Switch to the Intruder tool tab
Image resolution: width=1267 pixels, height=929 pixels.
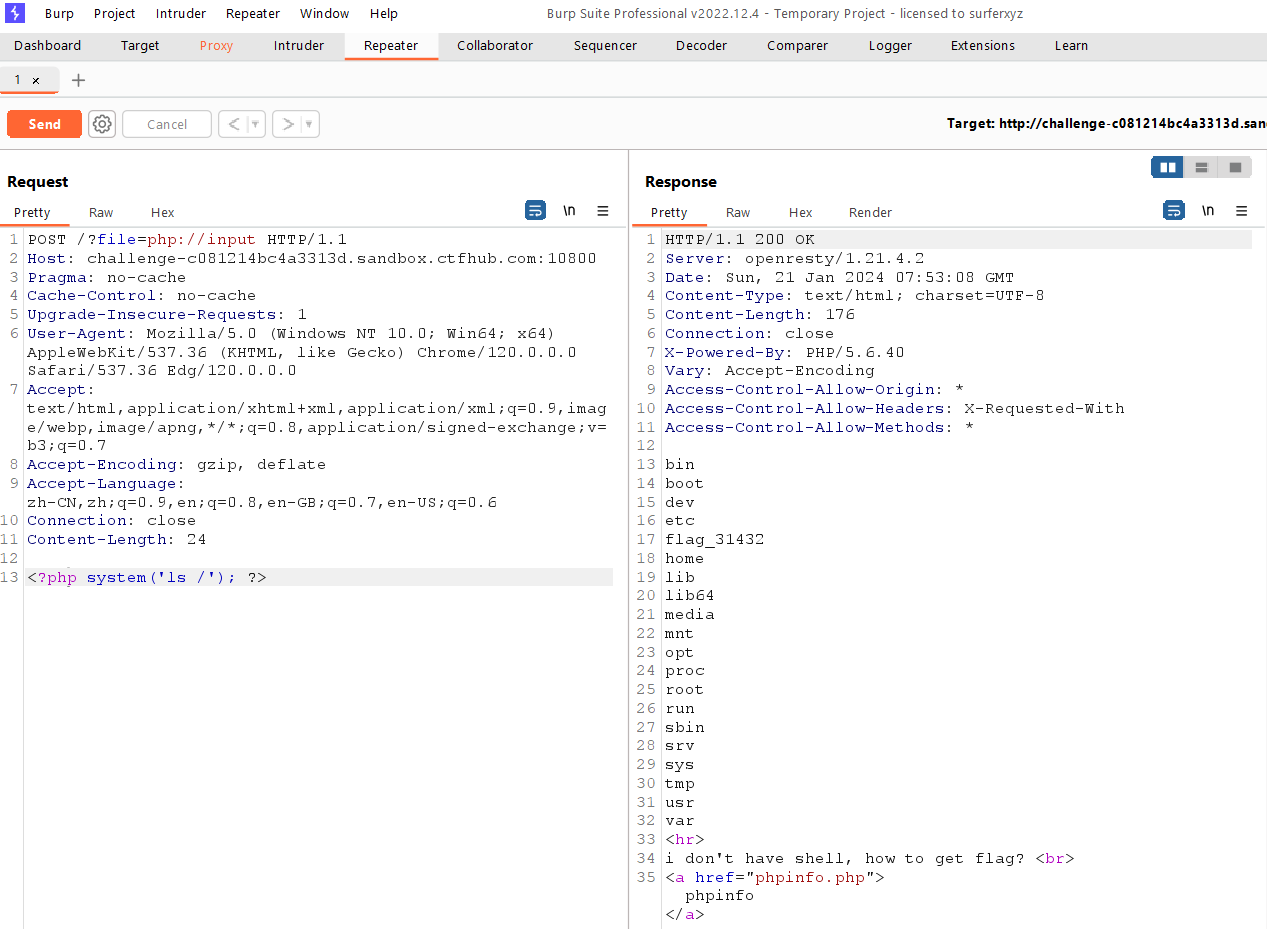[299, 46]
